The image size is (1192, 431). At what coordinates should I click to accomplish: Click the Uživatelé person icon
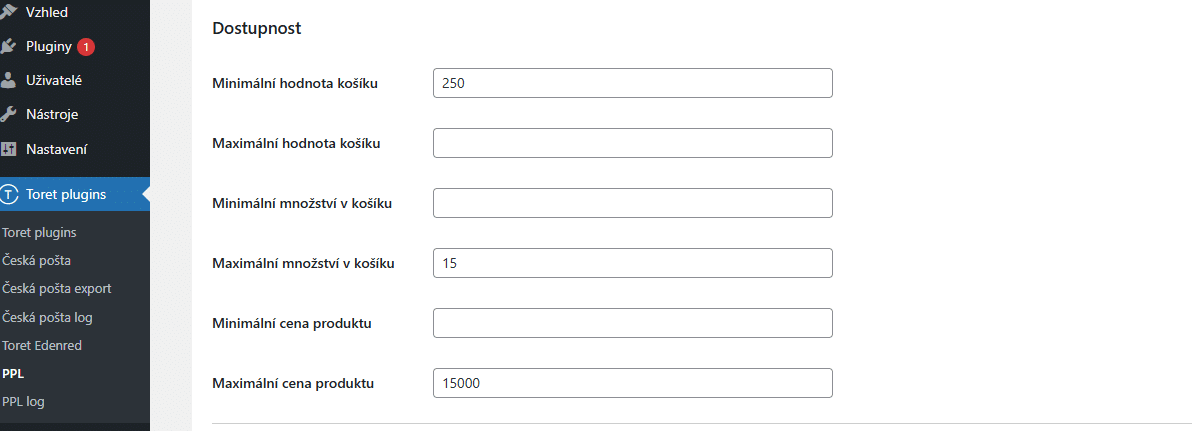[10, 80]
